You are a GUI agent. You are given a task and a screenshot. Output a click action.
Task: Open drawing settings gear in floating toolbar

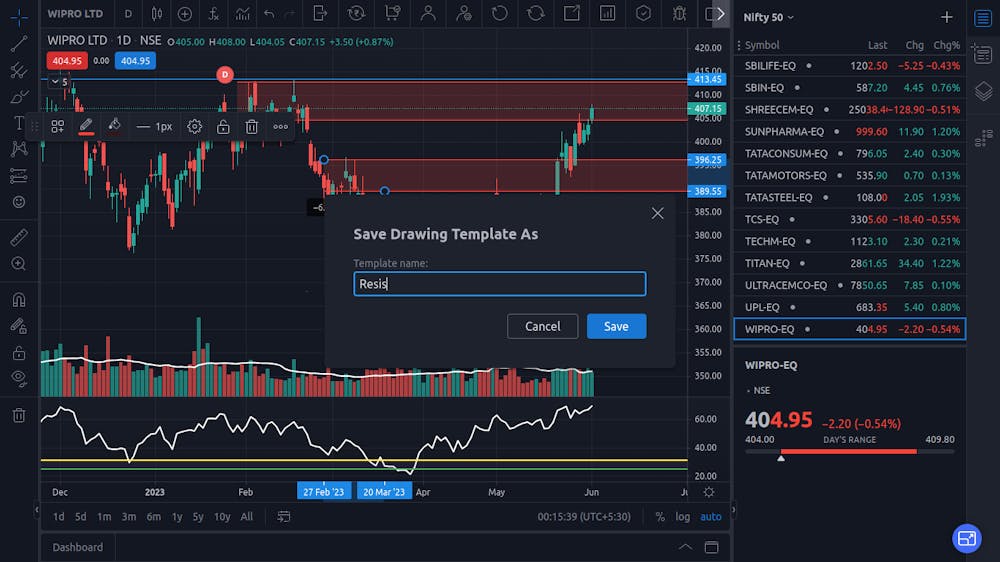[x=195, y=126]
